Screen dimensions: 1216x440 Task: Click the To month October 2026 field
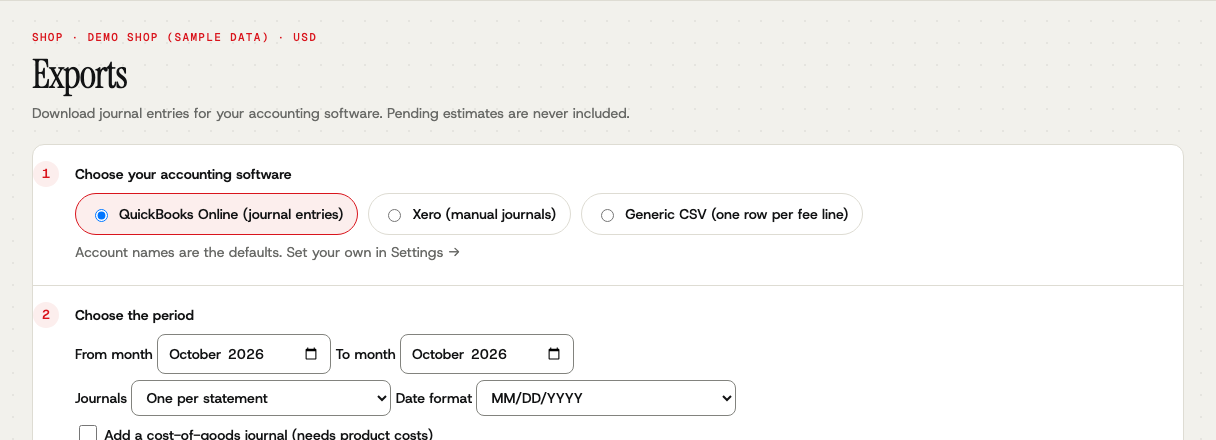point(487,354)
